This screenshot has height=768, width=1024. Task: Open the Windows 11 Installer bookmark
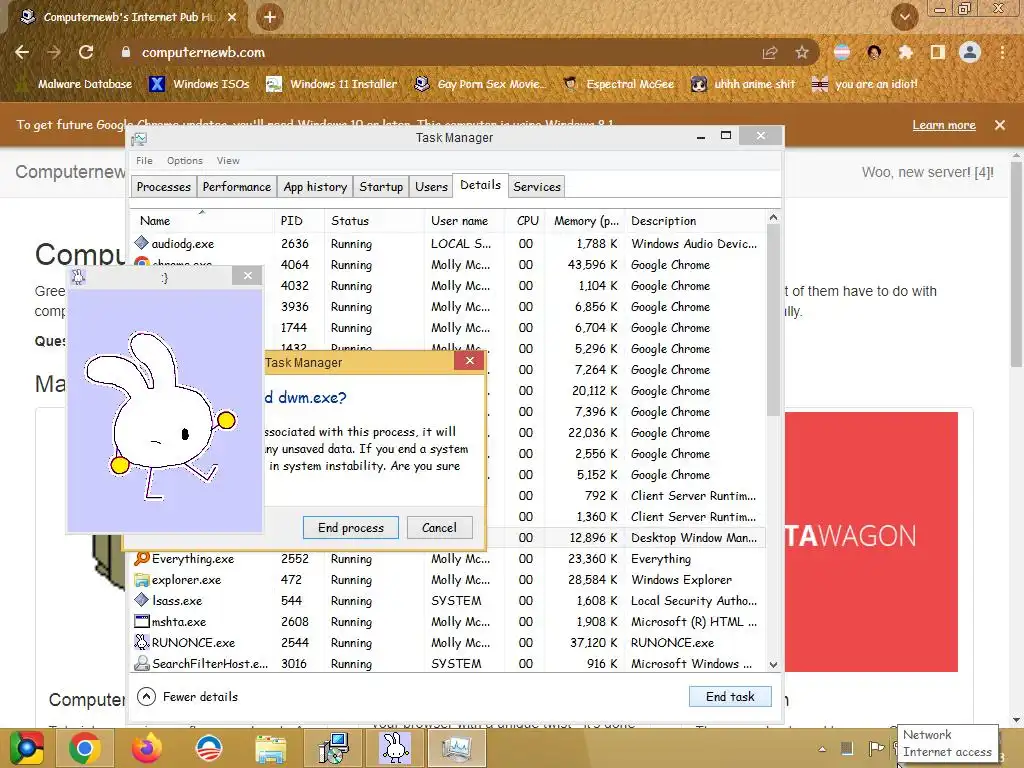(332, 84)
